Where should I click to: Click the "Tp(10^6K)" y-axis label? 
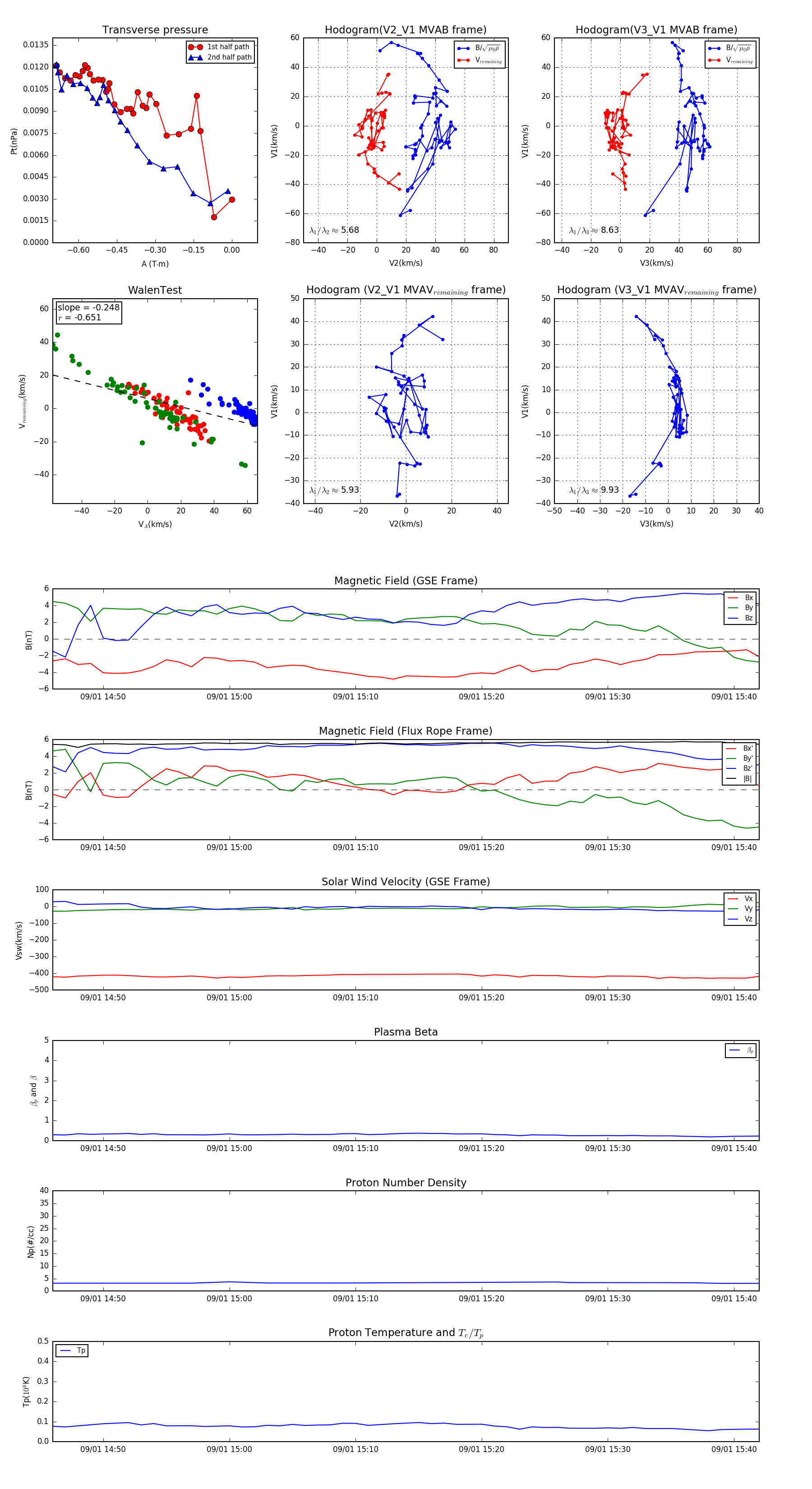(26, 1392)
